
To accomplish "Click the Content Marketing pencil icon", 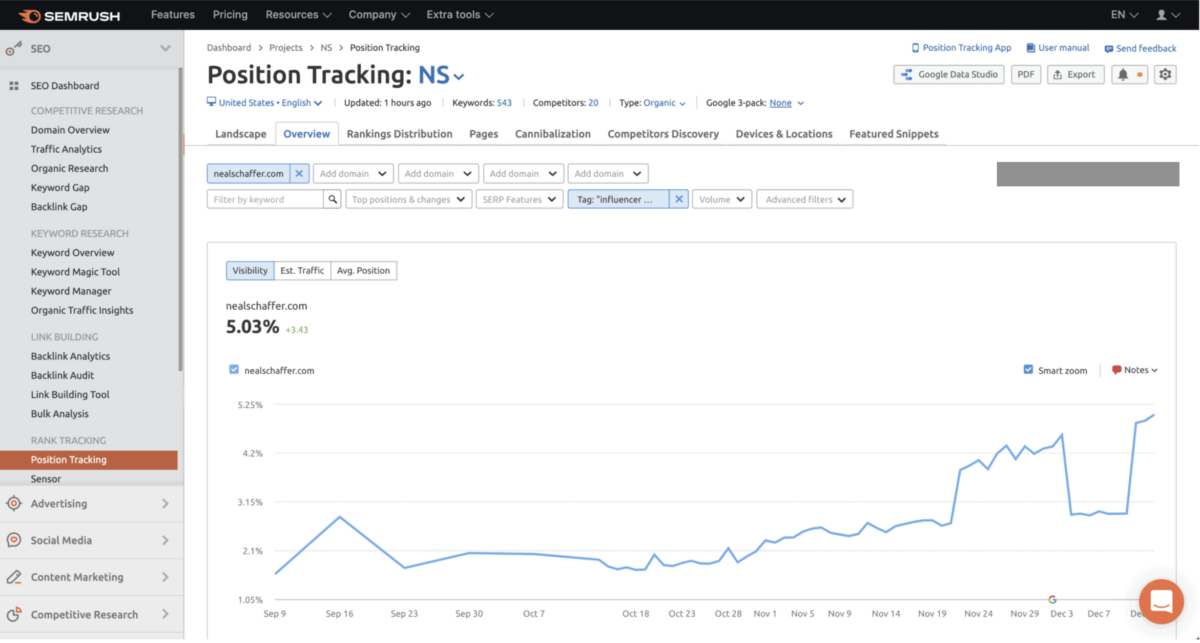I will [14, 577].
